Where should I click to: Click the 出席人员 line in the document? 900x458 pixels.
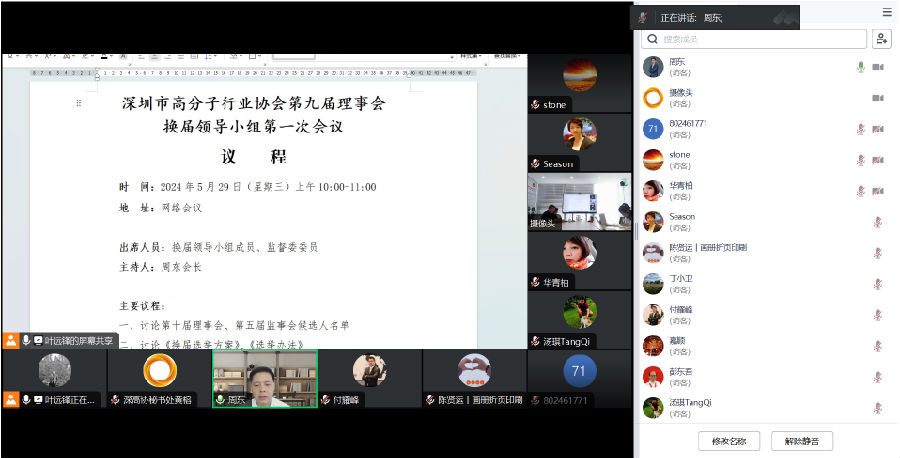tap(218, 247)
